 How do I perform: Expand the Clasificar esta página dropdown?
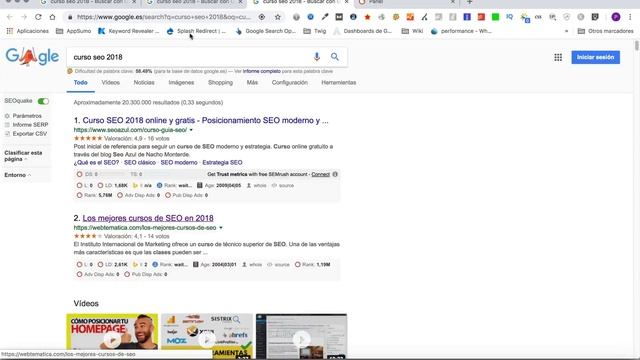(x=23, y=156)
